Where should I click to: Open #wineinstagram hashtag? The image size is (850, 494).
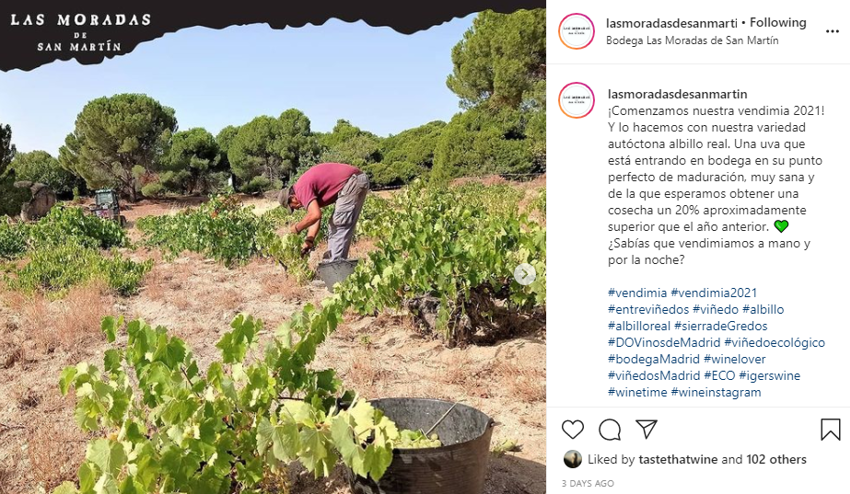click(x=716, y=392)
